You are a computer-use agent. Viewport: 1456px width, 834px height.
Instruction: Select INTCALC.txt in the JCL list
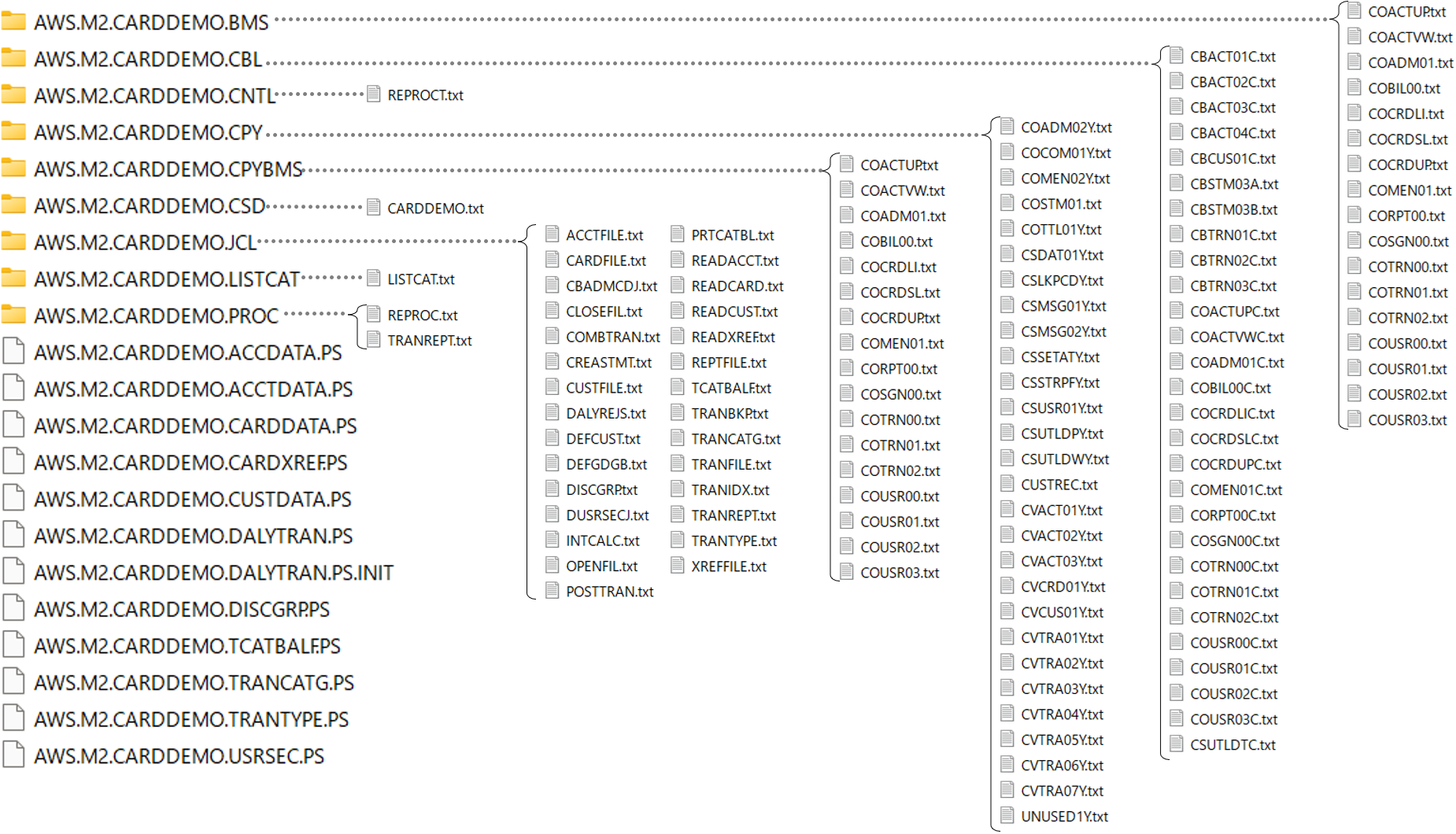pos(603,541)
